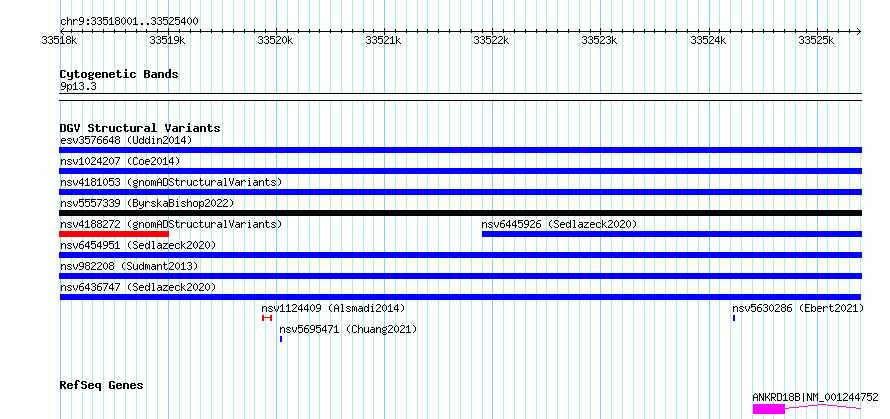Open nsv5630286 (Ebert2021) label
The width and height of the screenshot is (890, 419).
point(798,308)
